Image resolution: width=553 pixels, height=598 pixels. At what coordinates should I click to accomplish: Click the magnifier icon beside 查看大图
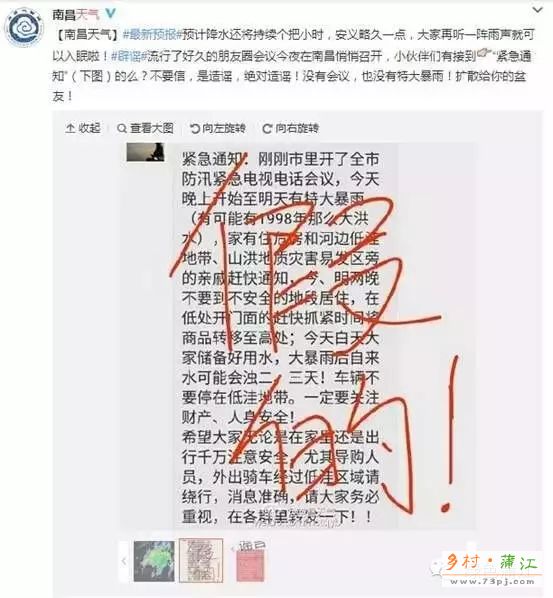click(122, 129)
